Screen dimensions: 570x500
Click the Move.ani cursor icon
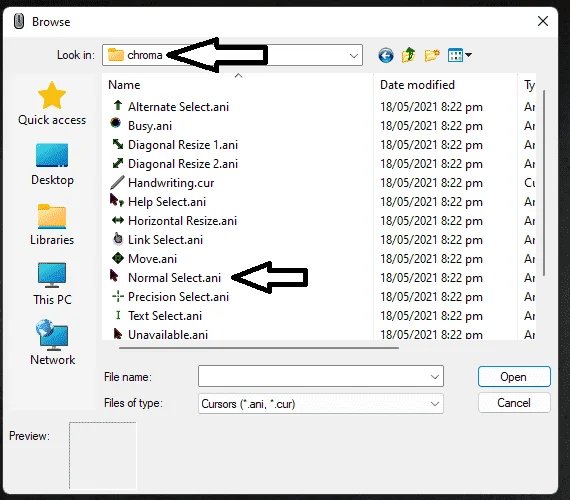(x=118, y=258)
